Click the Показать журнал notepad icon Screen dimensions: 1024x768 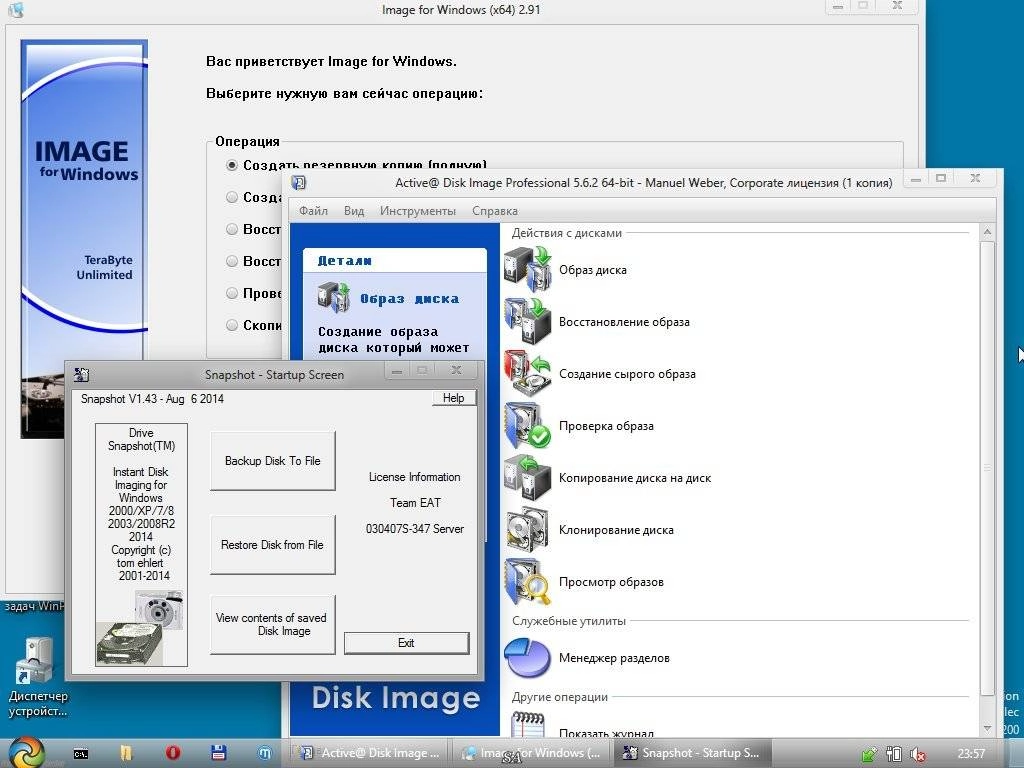click(x=528, y=725)
